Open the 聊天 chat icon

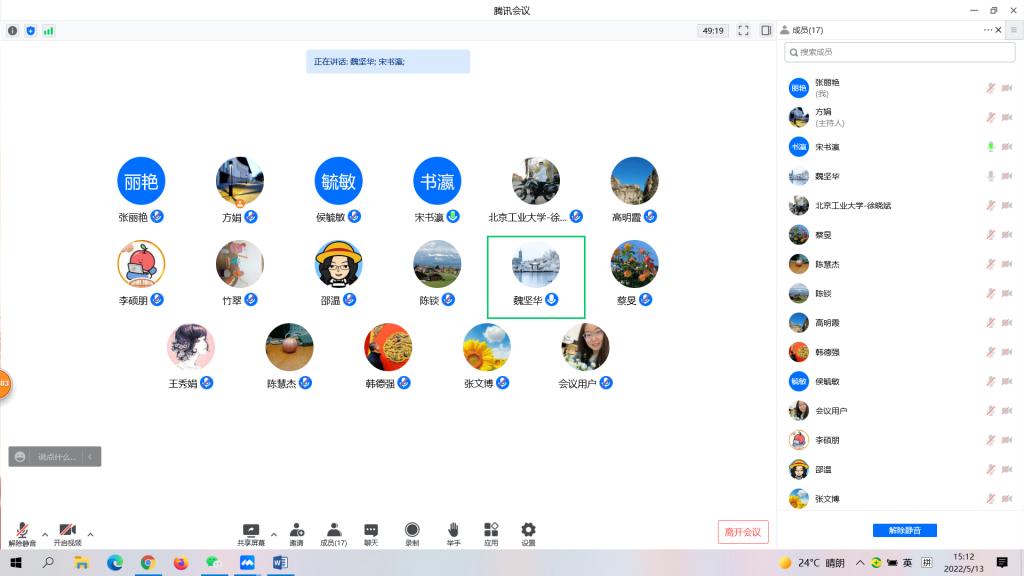pyautogui.click(x=371, y=530)
